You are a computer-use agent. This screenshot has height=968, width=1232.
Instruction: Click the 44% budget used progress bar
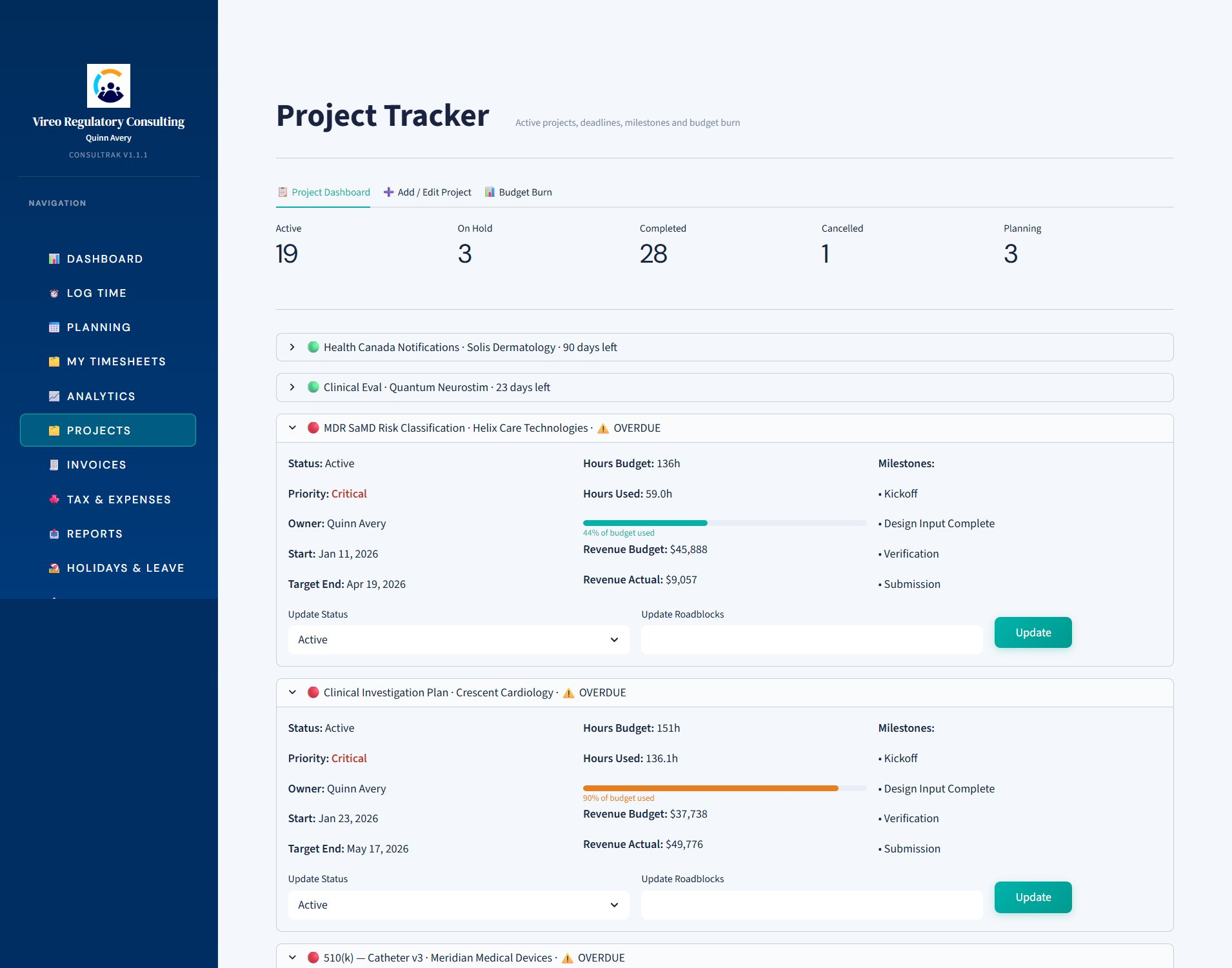tap(724, 523)
